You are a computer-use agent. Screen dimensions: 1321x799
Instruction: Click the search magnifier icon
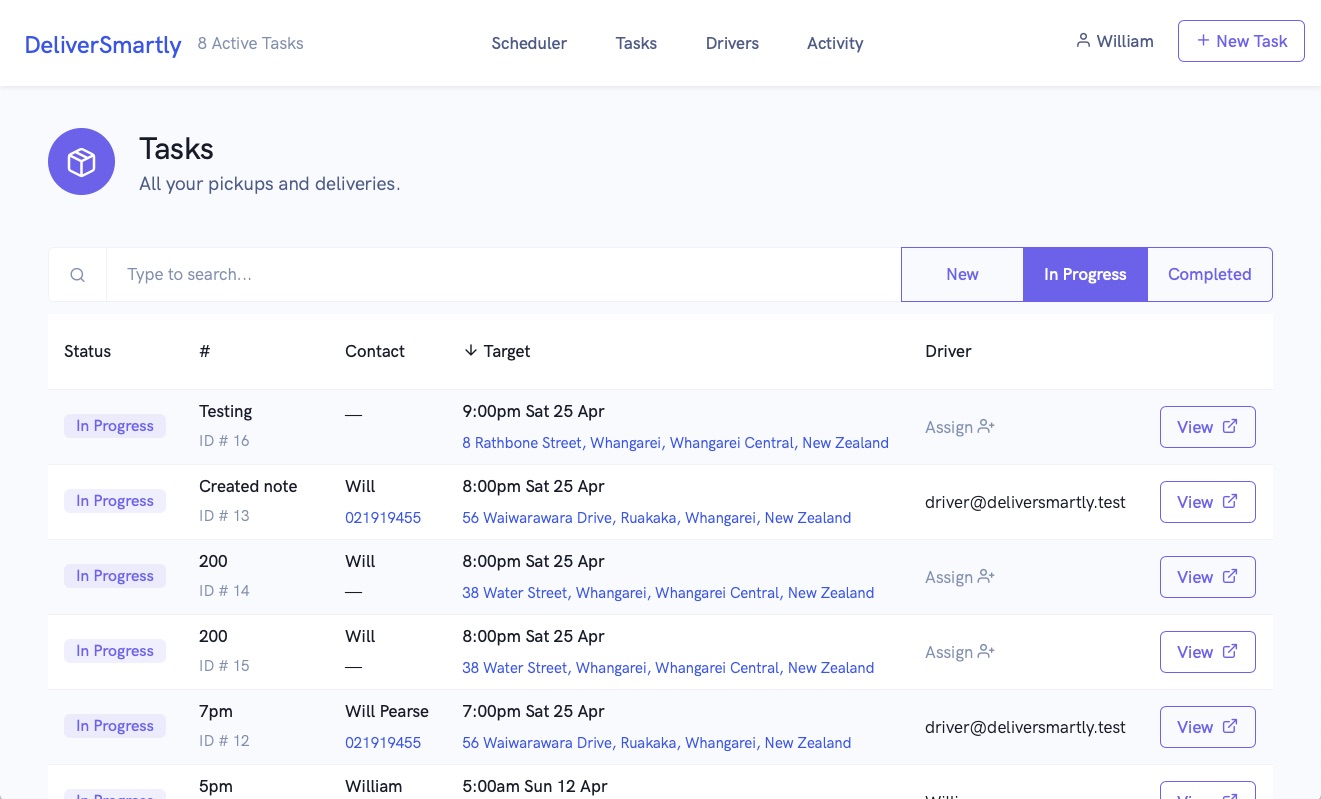[x=77, y=275]
